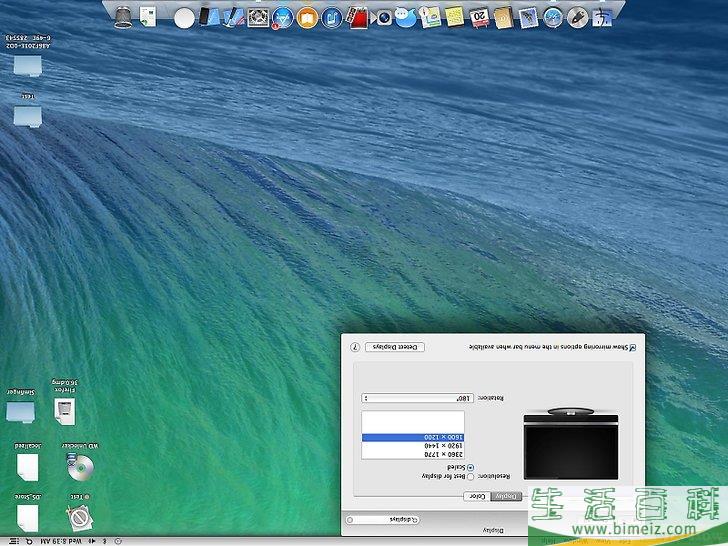Click the white round icon in Dock
This screenshot has width=728, height=546.
coord(184,19)
